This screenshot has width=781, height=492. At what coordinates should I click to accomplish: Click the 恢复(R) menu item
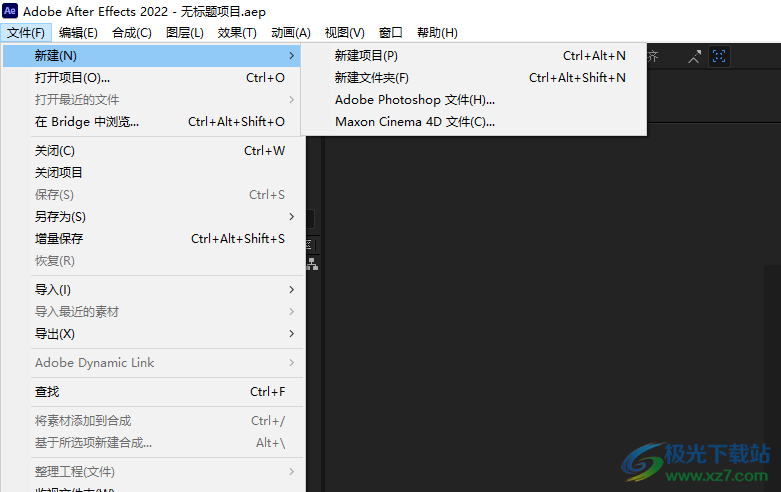pyautogui.click(x=152, y=260)
